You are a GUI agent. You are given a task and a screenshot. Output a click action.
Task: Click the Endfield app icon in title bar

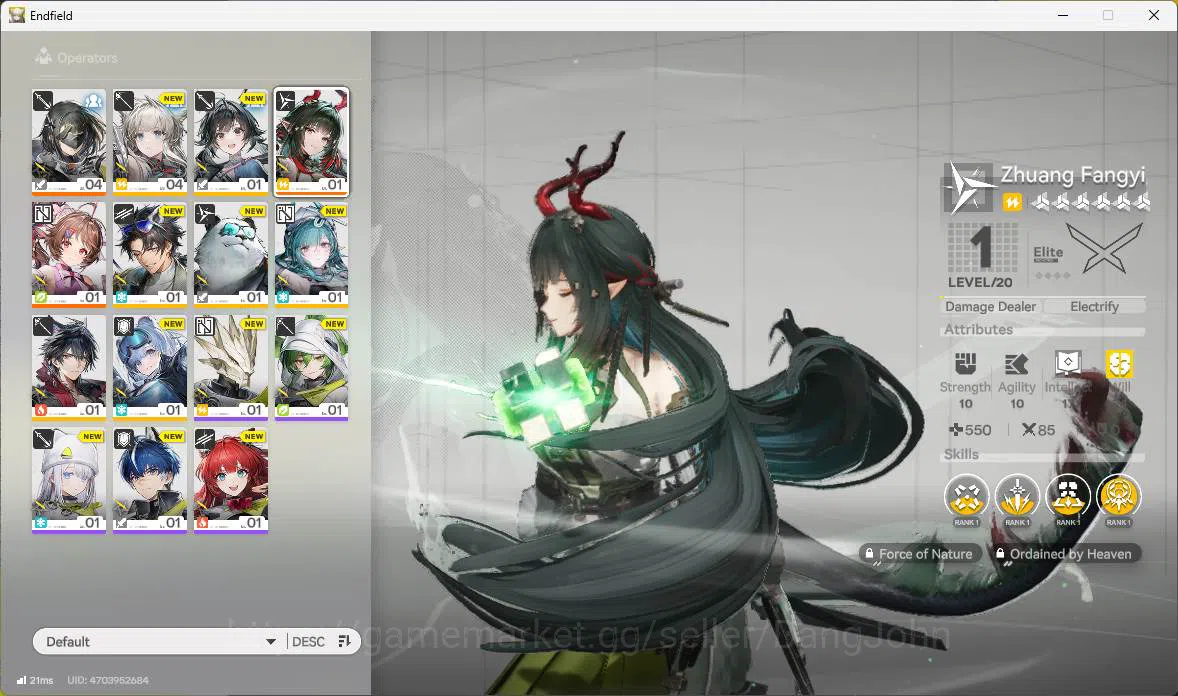[x=17, y=15]
